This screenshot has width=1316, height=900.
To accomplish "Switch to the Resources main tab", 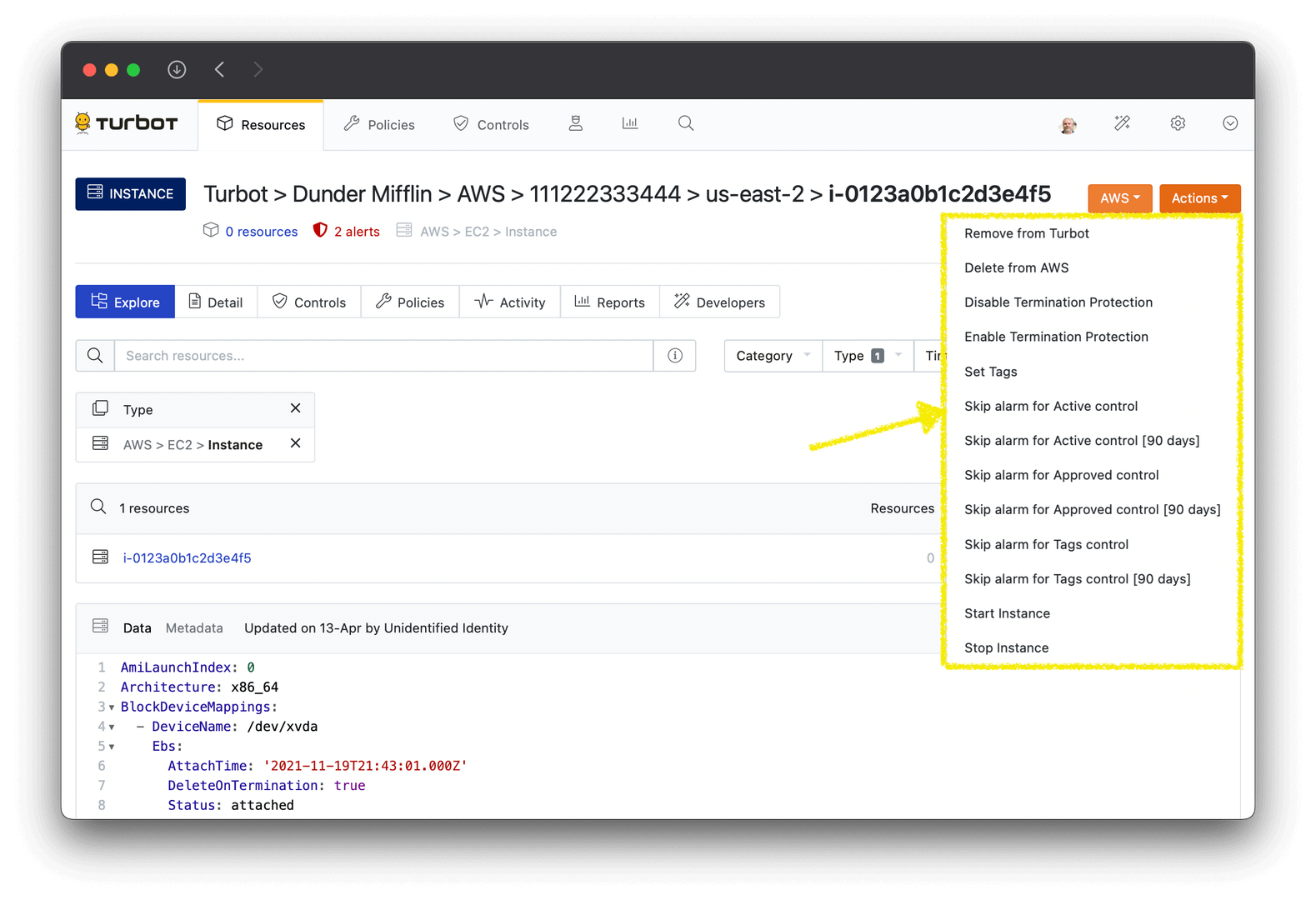I will 261,125.
